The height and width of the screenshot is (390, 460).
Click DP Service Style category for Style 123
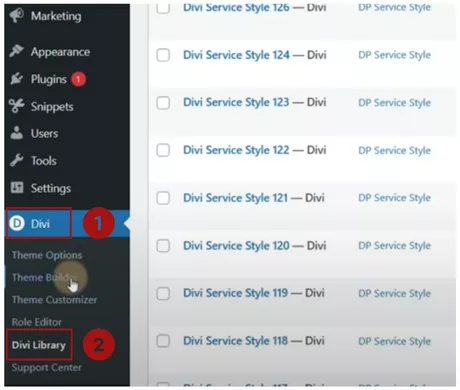point(395,103)
